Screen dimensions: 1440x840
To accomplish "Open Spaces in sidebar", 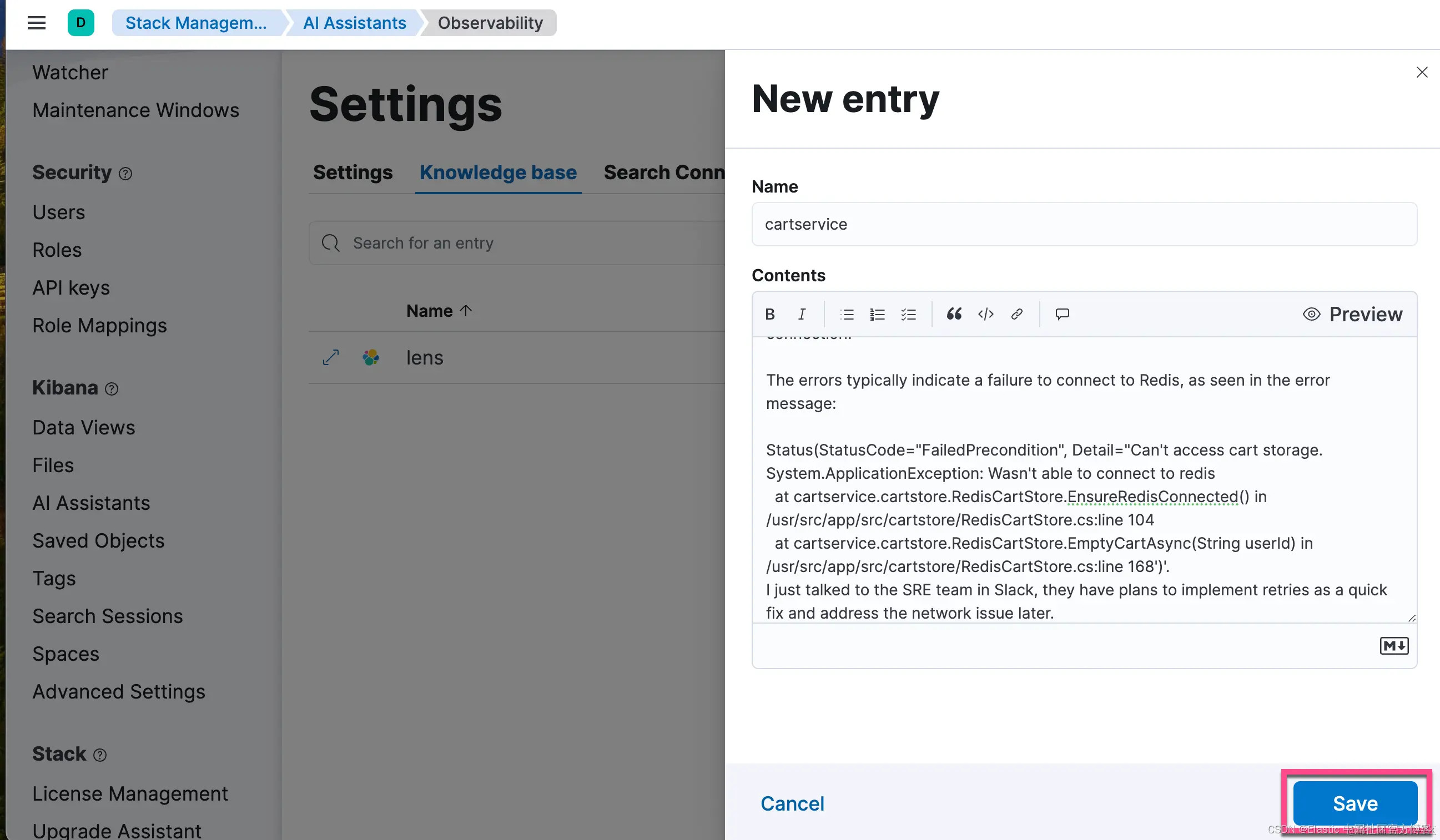I will pyautogui.click(x=66, y=654).
